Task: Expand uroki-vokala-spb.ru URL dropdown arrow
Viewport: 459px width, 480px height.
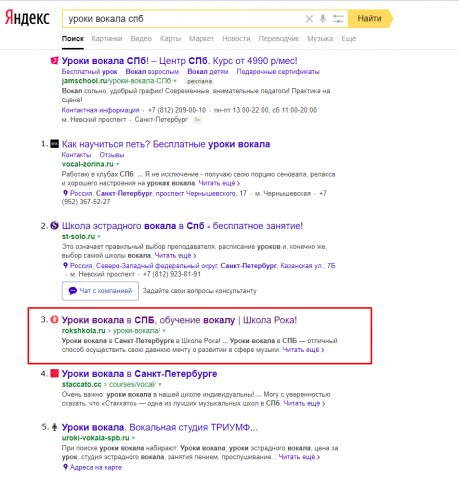Action: 133,438
